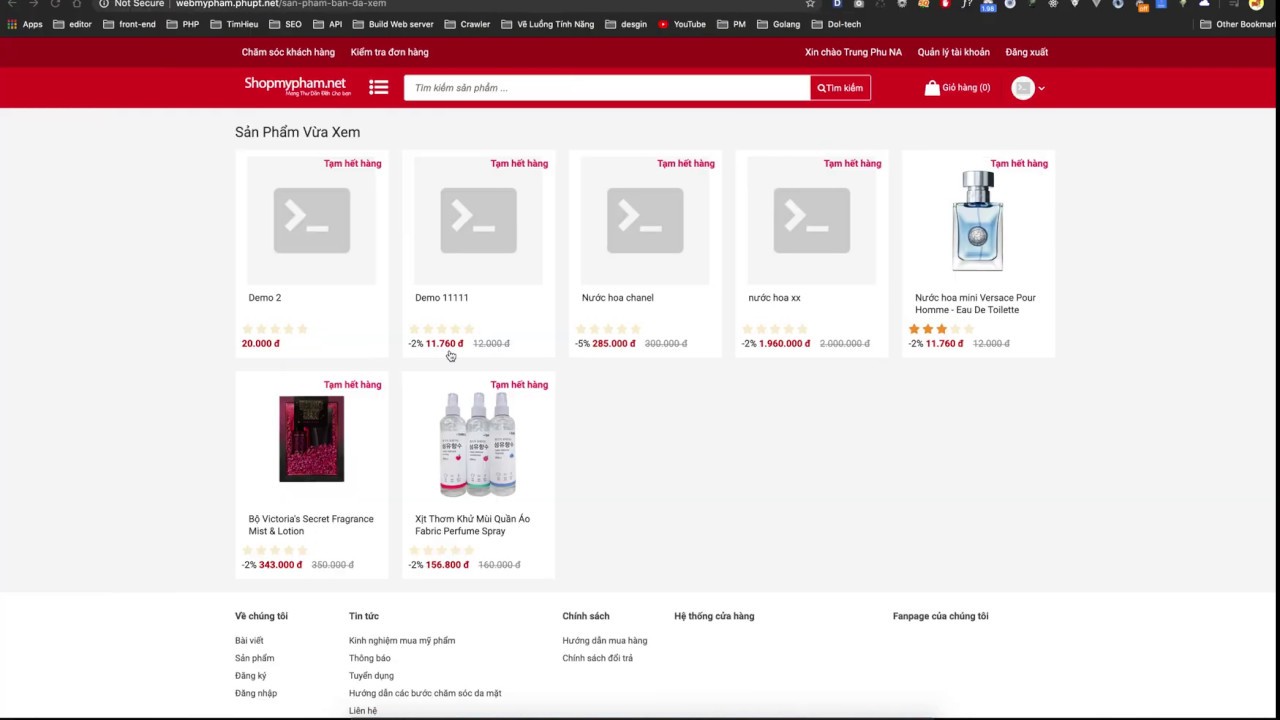
Task: Open footer link Thông báo
Action: (x=370, y=658)
